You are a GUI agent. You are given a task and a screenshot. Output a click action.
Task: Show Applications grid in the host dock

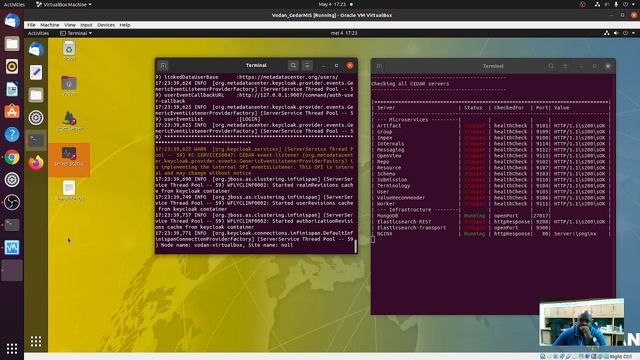point(11,348)
